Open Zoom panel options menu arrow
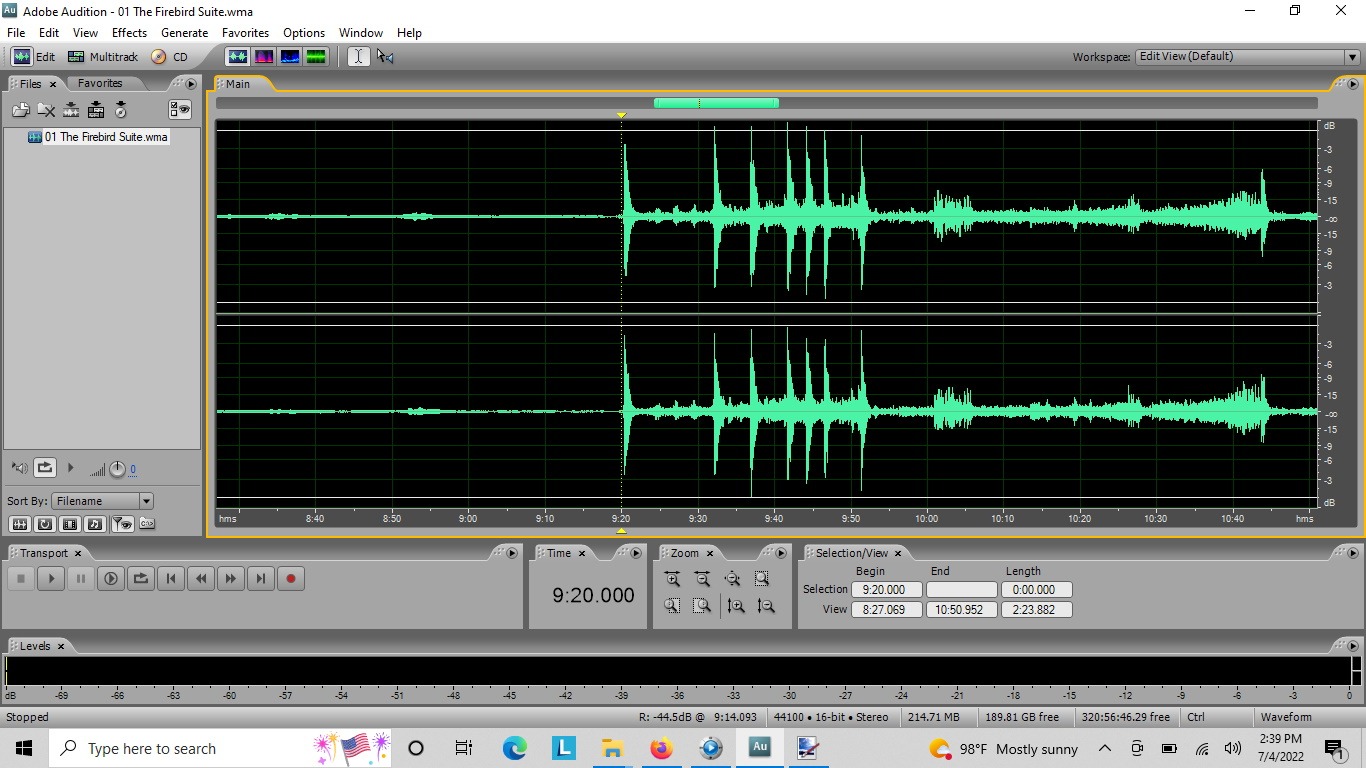This screenshot has height=768, width=1366. pos(782,553)
